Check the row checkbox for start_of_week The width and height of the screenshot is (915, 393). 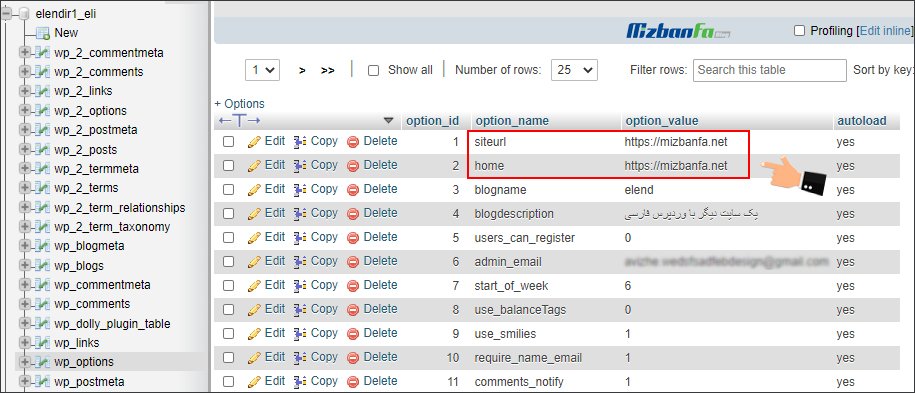pos(228,286)
